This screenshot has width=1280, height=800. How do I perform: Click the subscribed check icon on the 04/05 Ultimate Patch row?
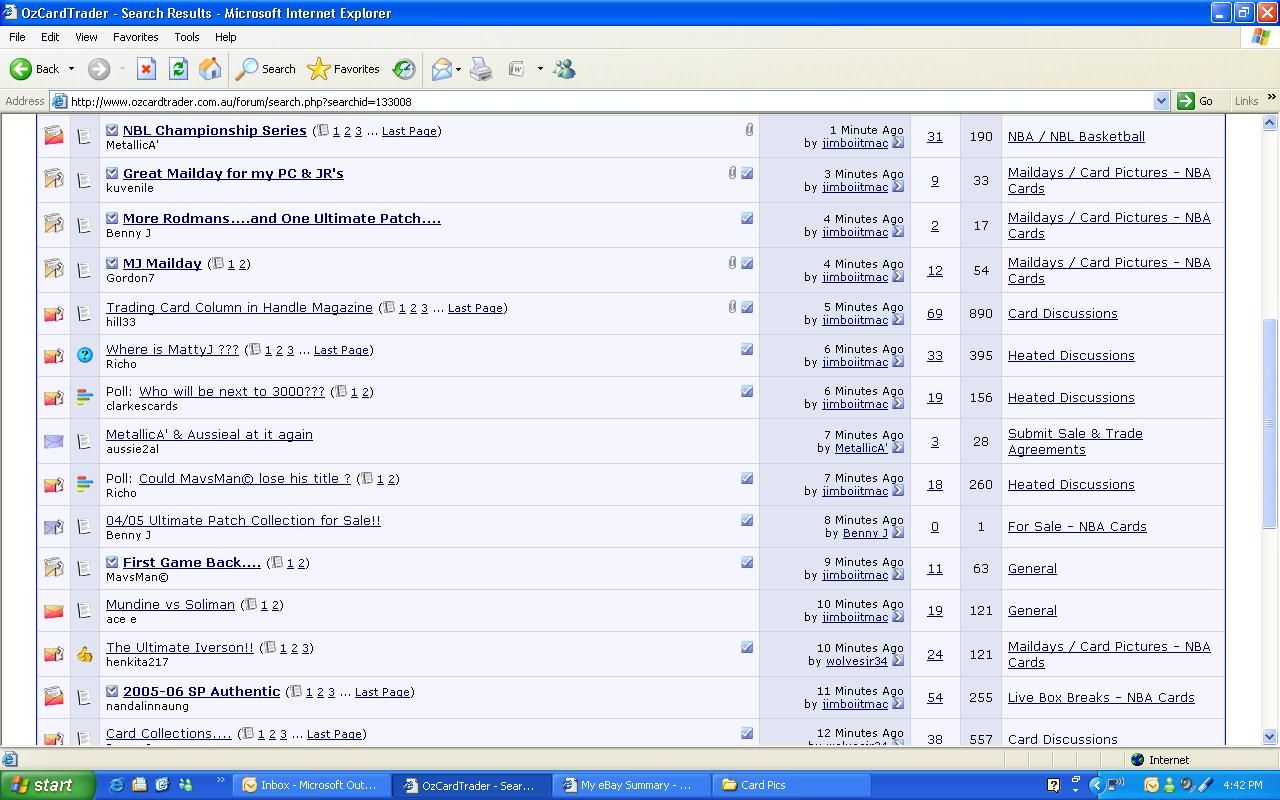click(x=747, y=520)
